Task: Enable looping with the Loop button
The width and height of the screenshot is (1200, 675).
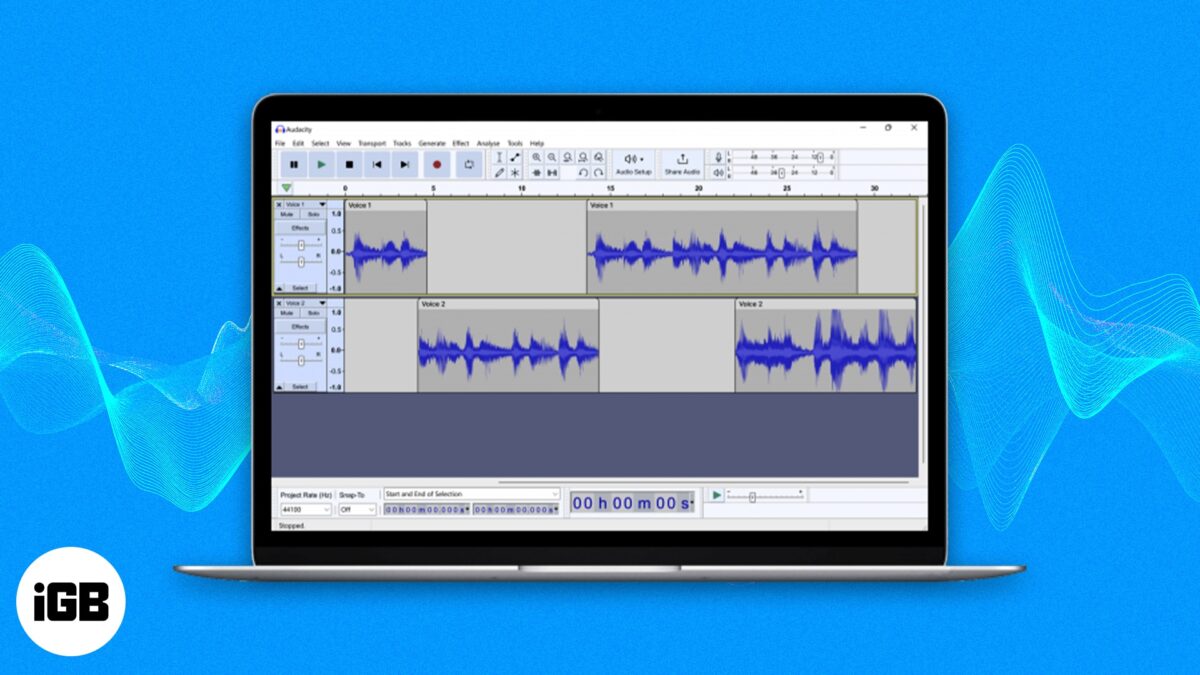Action: [470, 164]
